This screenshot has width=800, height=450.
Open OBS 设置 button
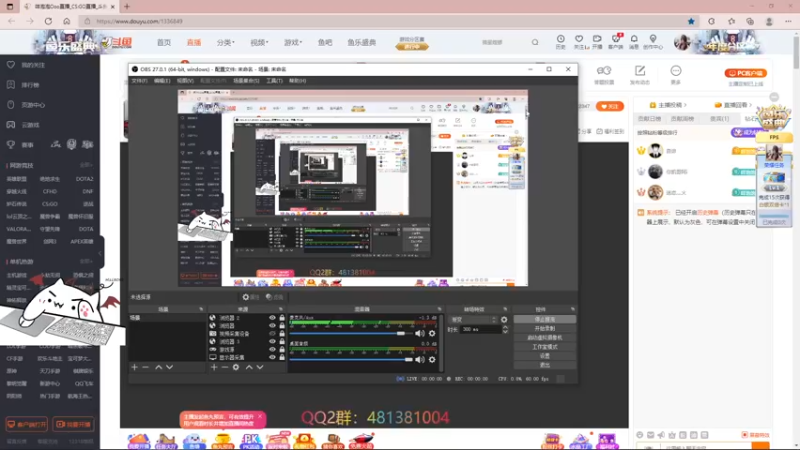(544, 356)
